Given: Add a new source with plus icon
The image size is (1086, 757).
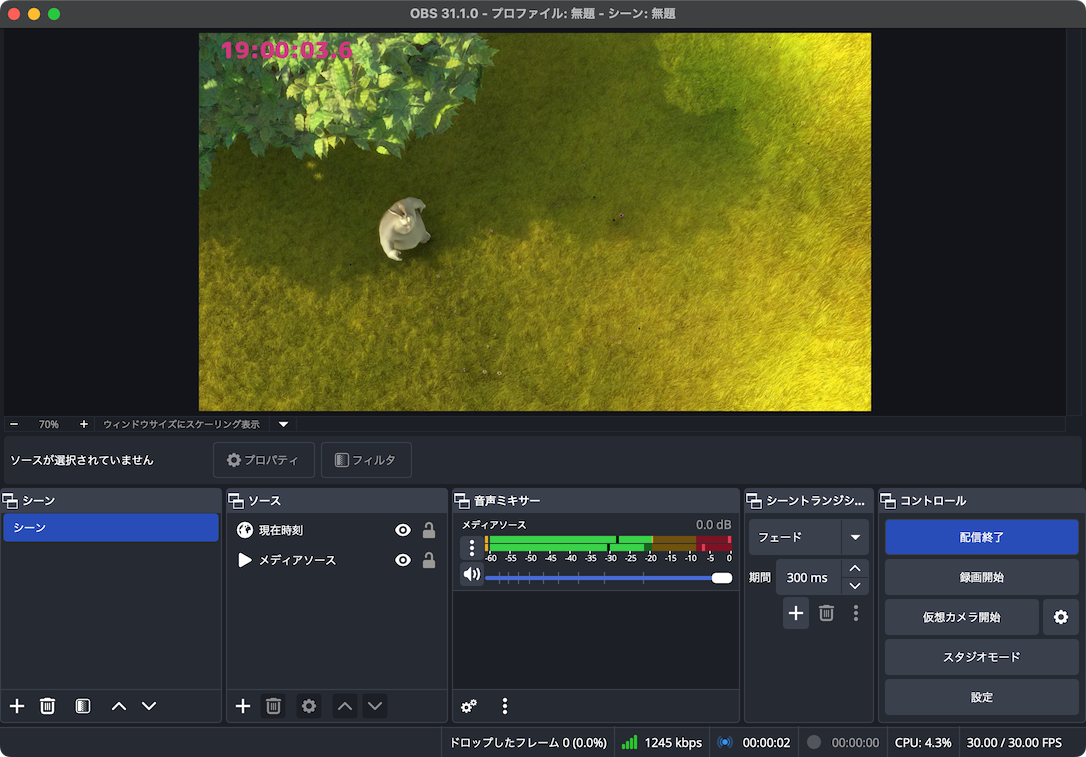Looking at the screenshot, I should (242, 706).
